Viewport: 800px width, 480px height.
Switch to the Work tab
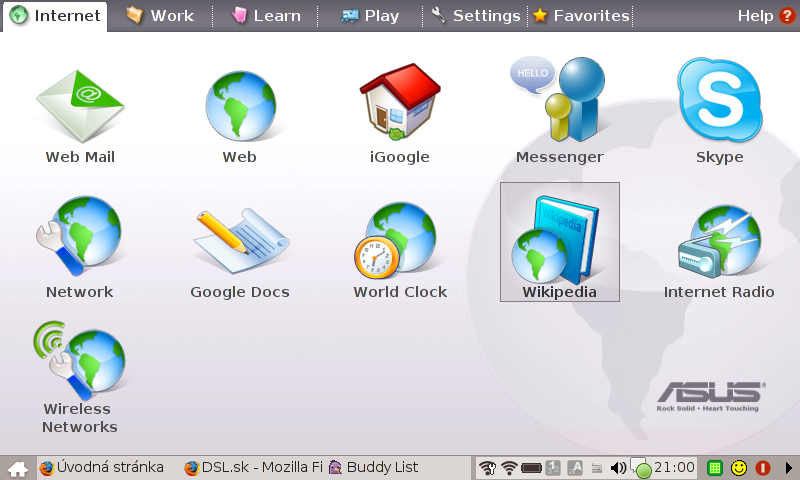pos(160,16)
